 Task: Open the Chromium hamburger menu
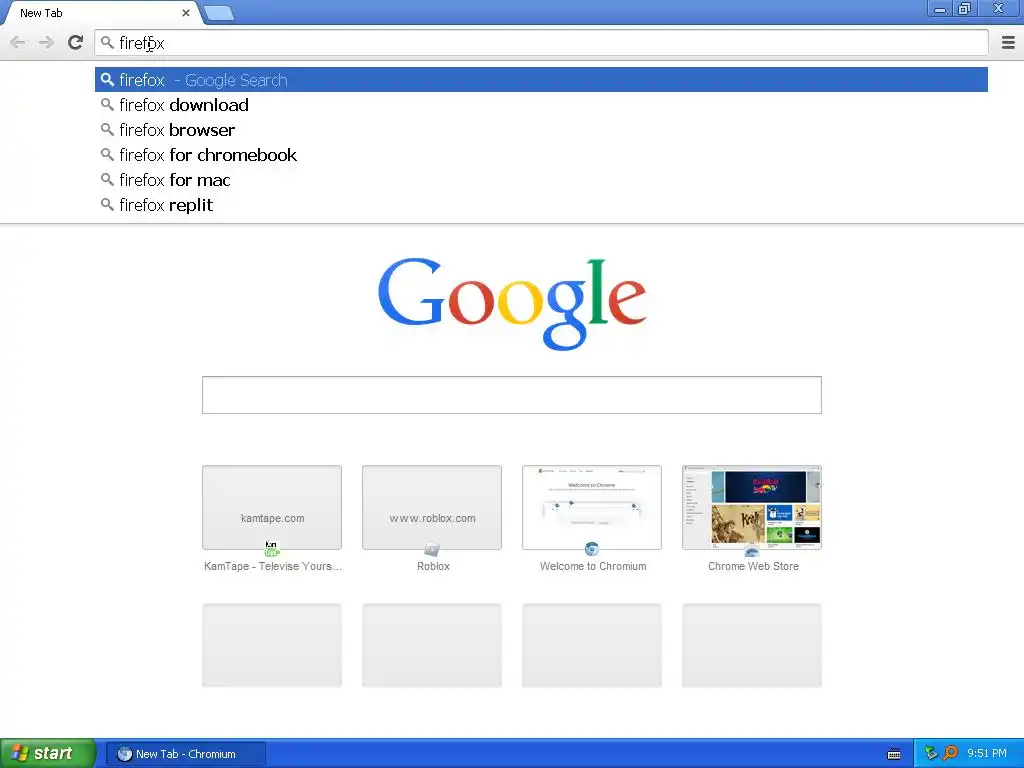pyautogui.click(x=1008, y=42)
